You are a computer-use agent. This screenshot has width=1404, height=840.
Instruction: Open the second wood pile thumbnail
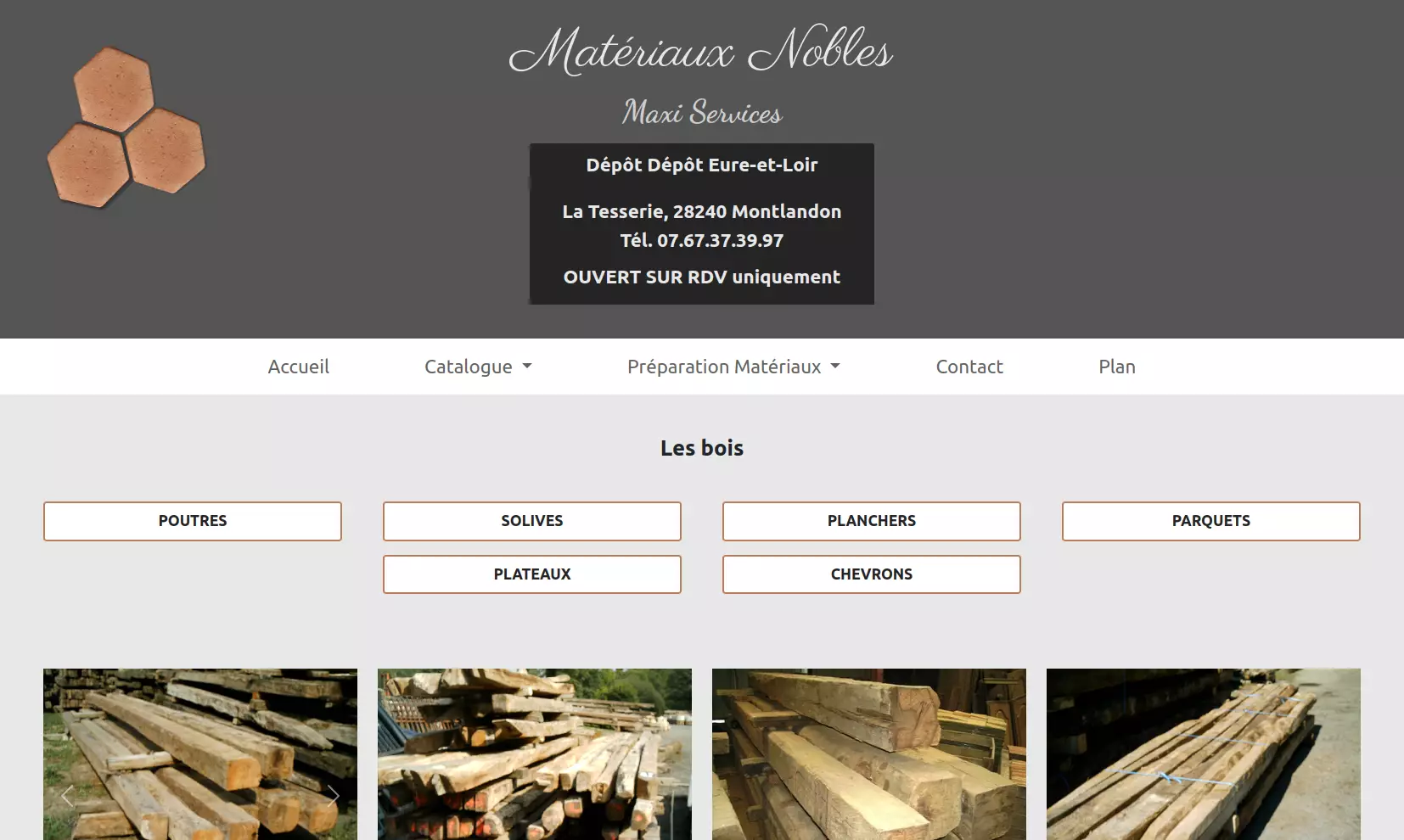tap(535, 754)
